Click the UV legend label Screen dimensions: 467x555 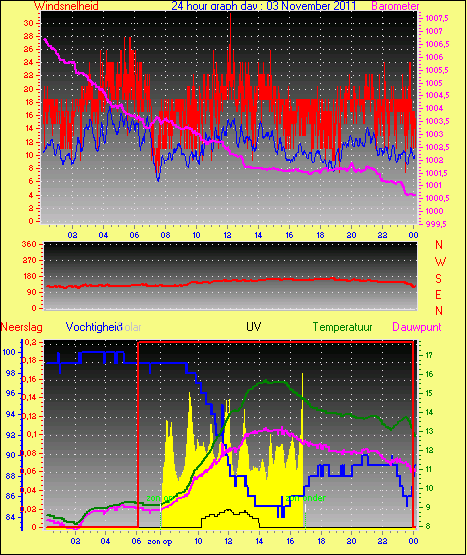254,327
